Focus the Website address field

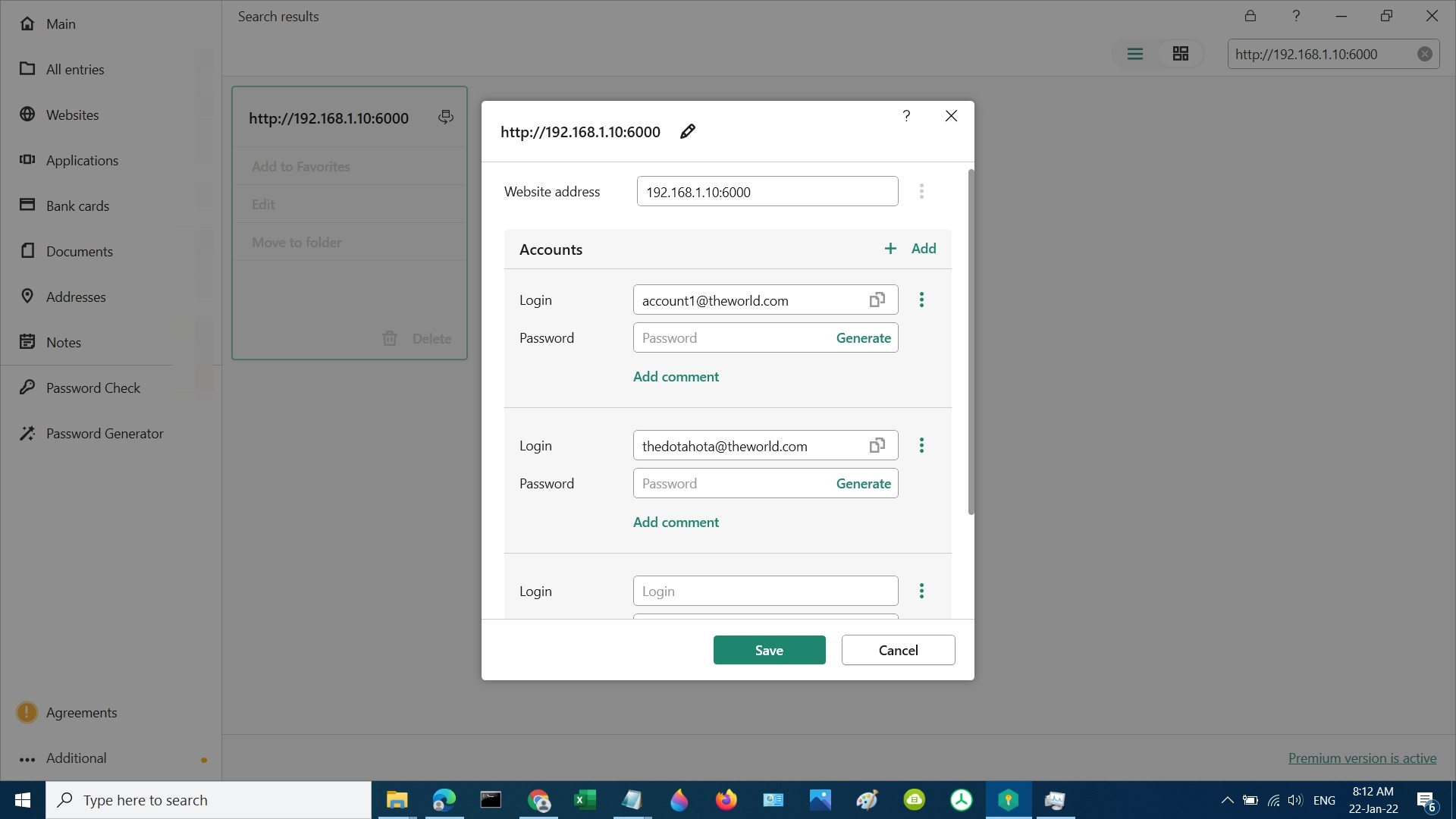click(767, 191)
